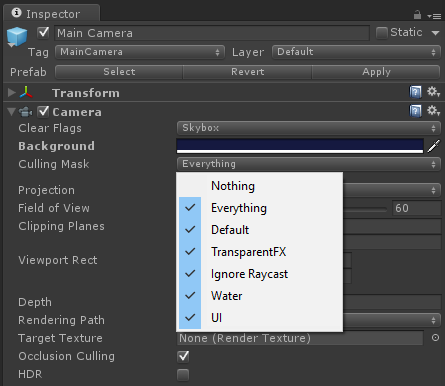This screenshot has height=386, width=445.
Task: Collapse the Camera component foldout
Action: (x=12, y=112)
